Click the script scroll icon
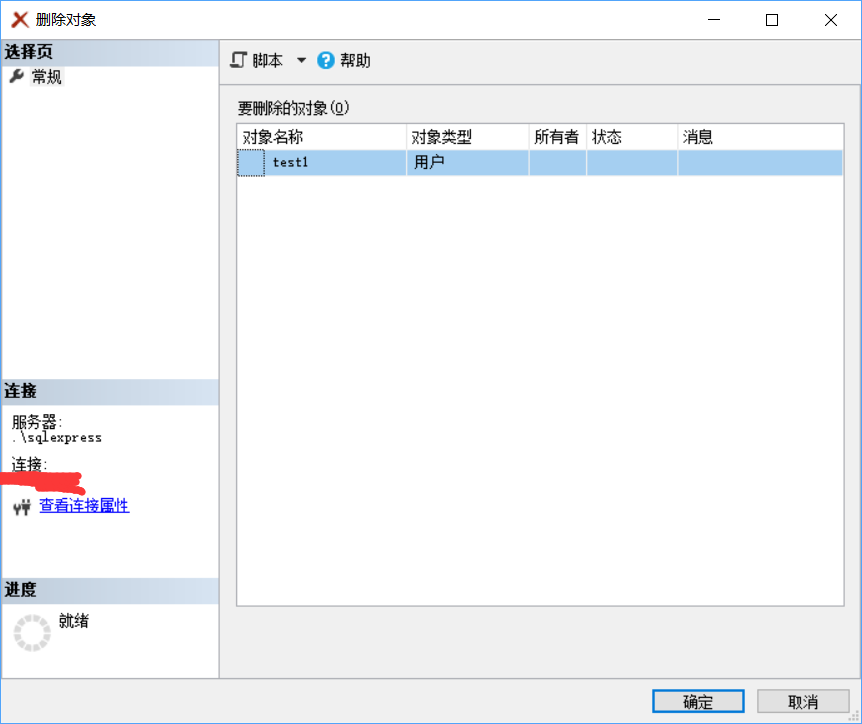This screenshot has width=862, height=724. pyautogui.click(x=238, y=60)
